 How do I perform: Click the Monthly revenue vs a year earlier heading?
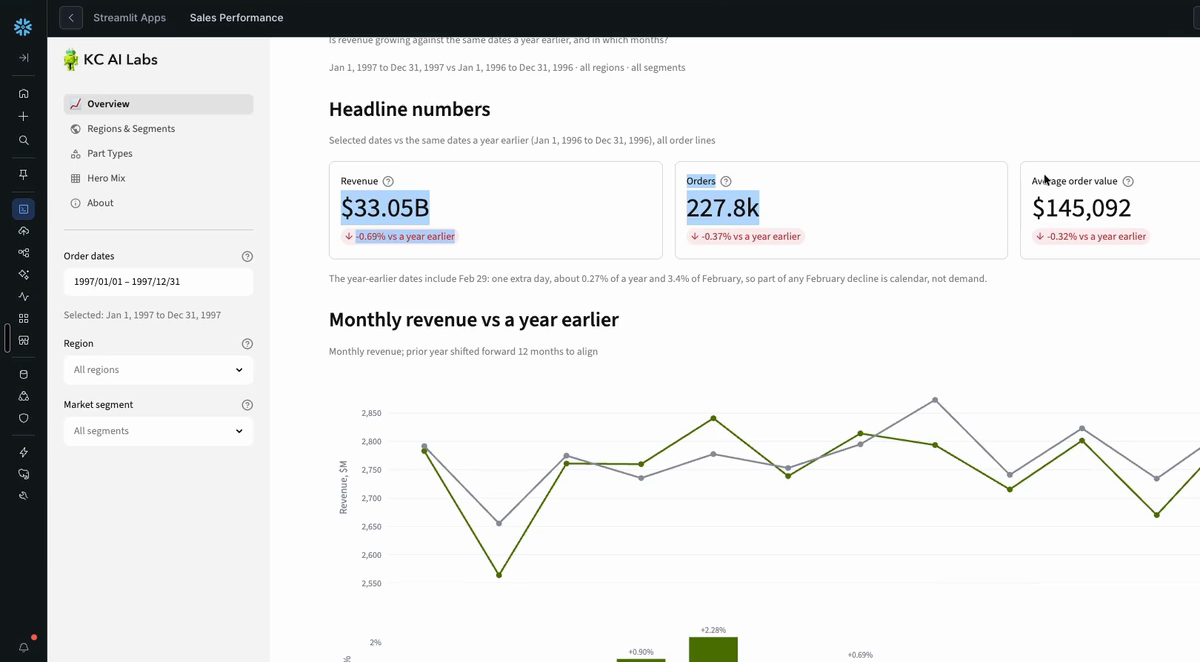[x=474, y=320]
